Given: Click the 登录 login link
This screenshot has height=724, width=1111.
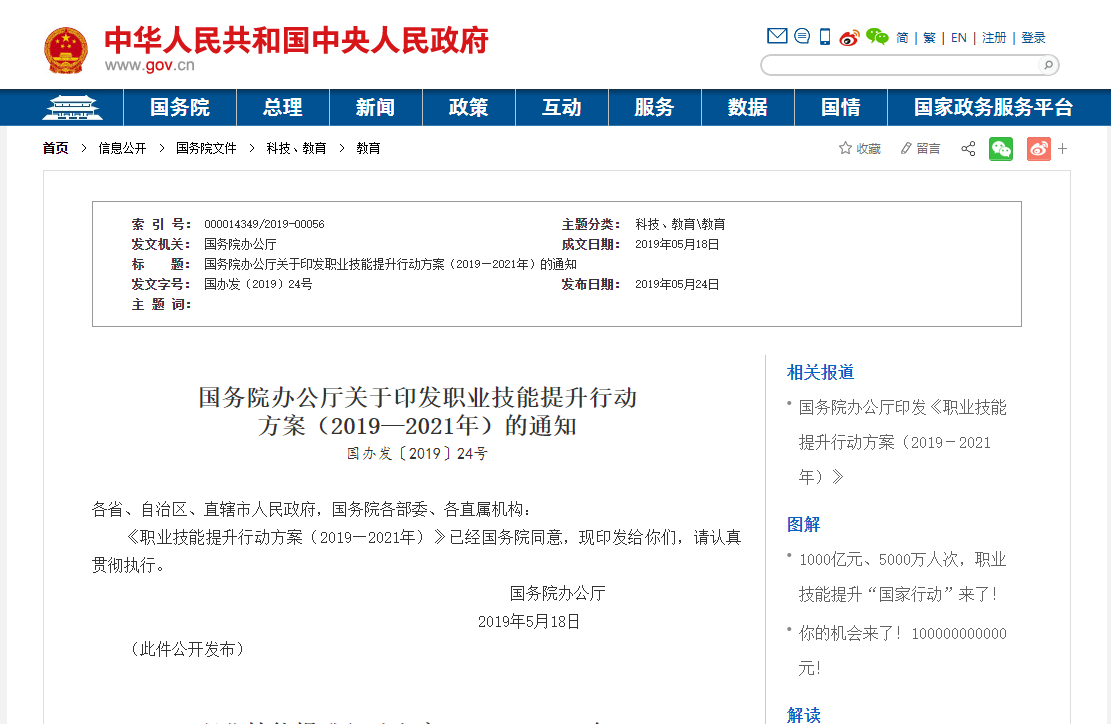Looking at the screenshot, I should pyautogui.click(x=1033, y=37).
